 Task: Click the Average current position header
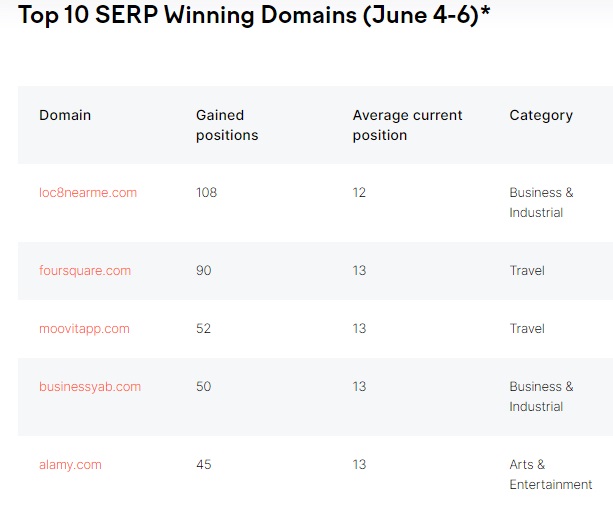coord(407,125)
